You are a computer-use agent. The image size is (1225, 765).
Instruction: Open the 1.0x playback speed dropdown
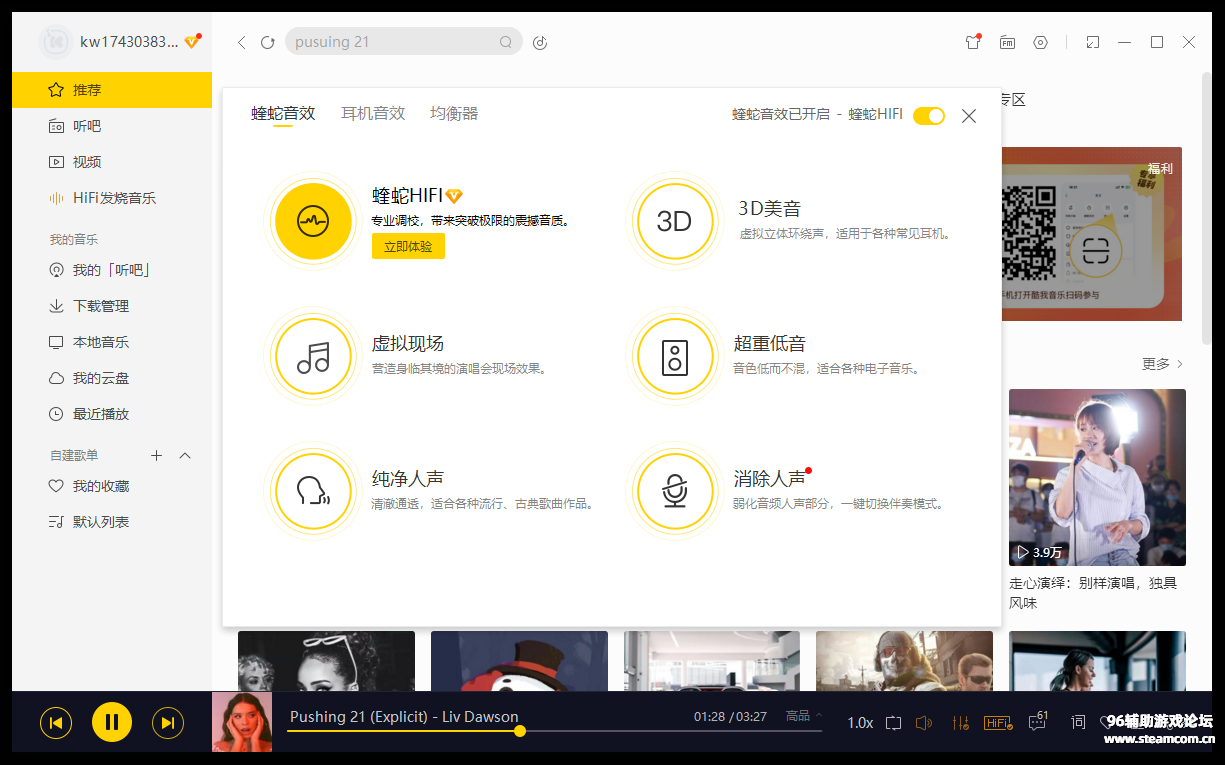pyautogui.click(x=862, y=722)
